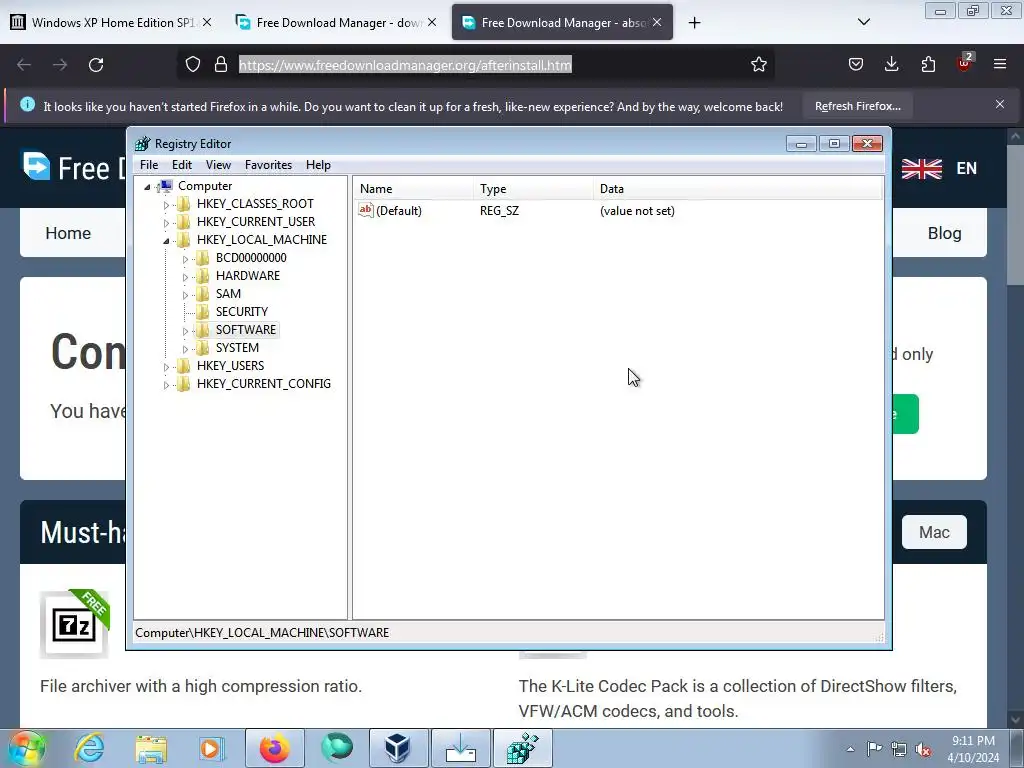Open Firefox extensions puzzle icon

(x=928, y=65)
